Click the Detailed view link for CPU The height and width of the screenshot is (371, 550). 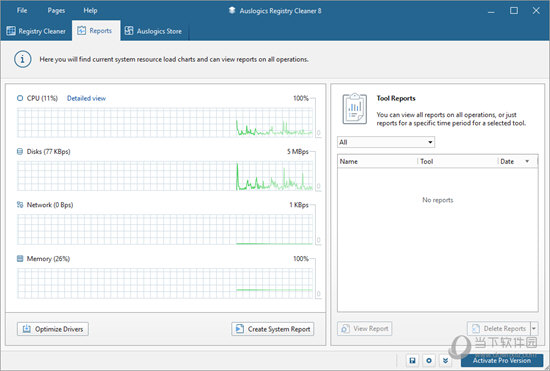point(86,98)
